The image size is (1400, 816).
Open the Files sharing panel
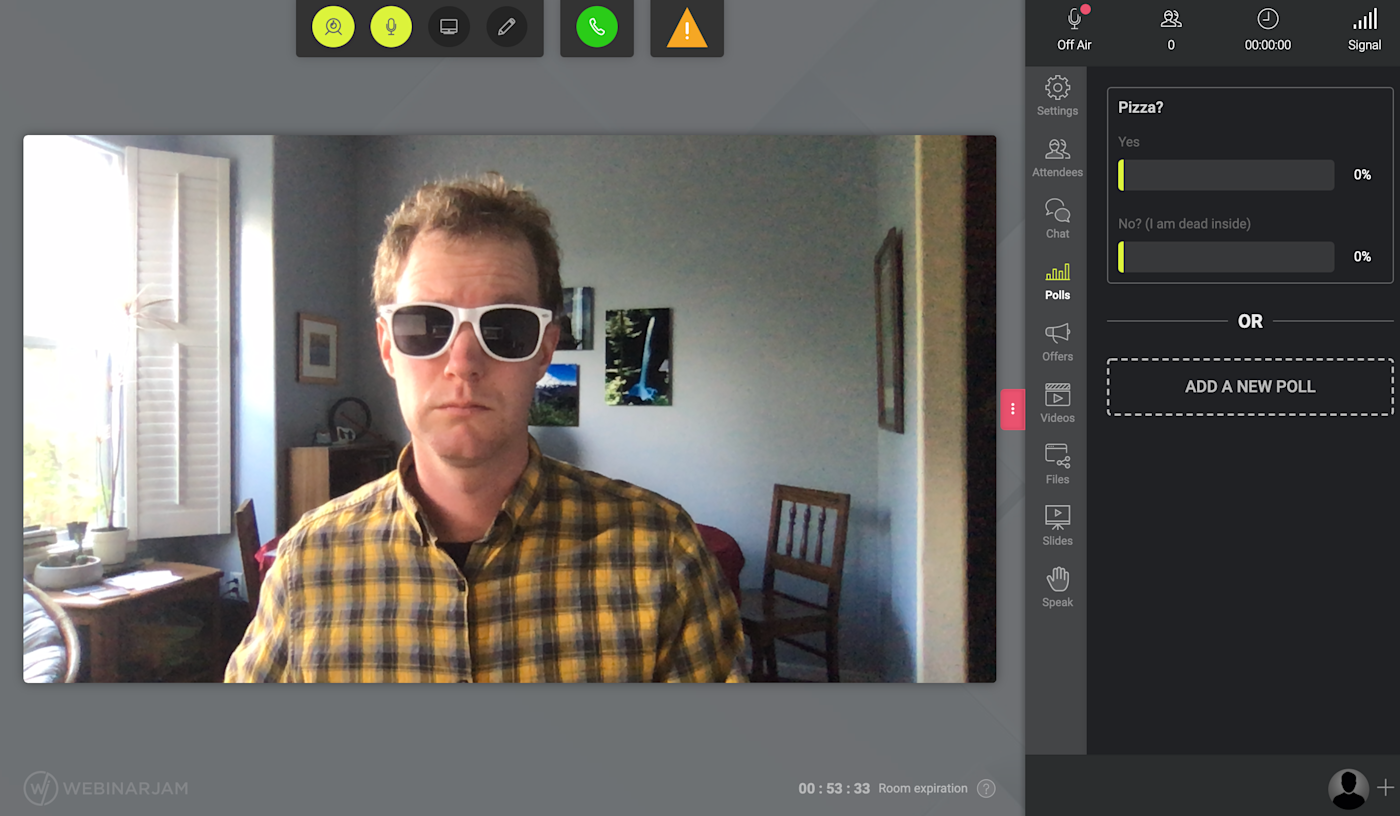coord(1057,465)
